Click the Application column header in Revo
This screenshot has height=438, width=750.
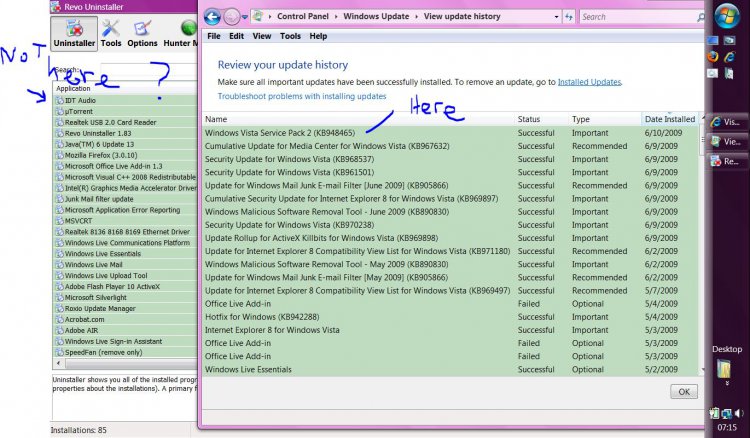pos(125,88)
